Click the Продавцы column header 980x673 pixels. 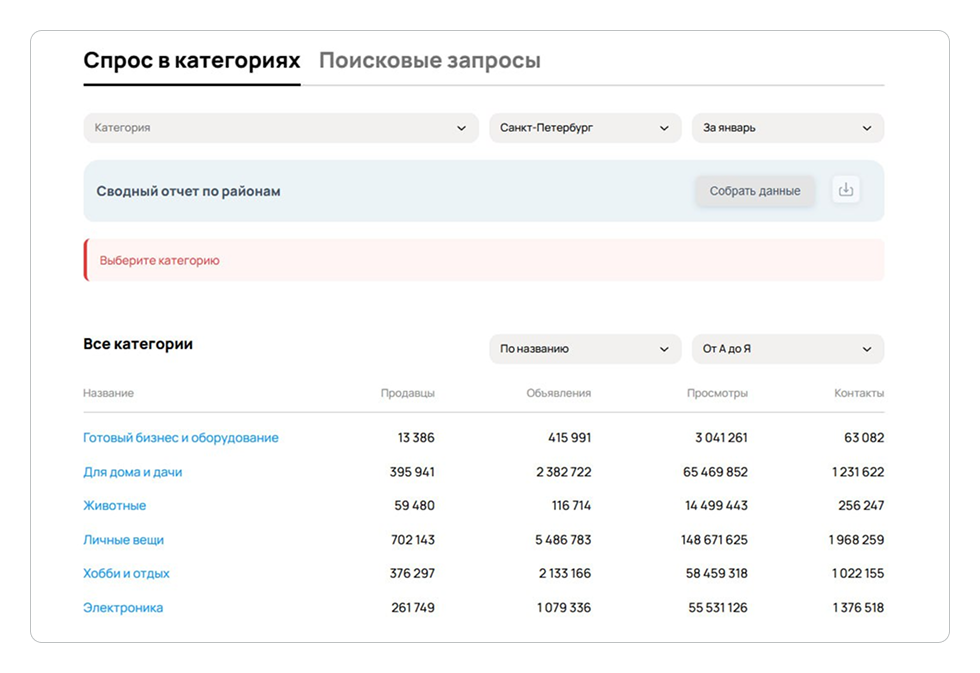pos(407,394)
